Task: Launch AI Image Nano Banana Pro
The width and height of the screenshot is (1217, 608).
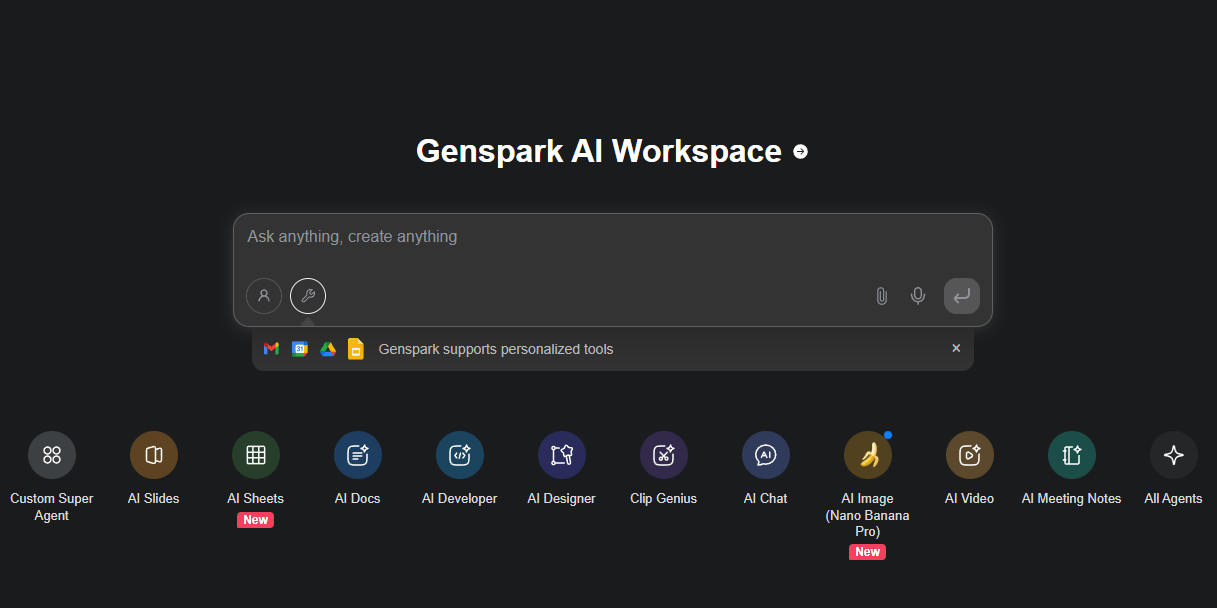Action: [x=868, y=455]
